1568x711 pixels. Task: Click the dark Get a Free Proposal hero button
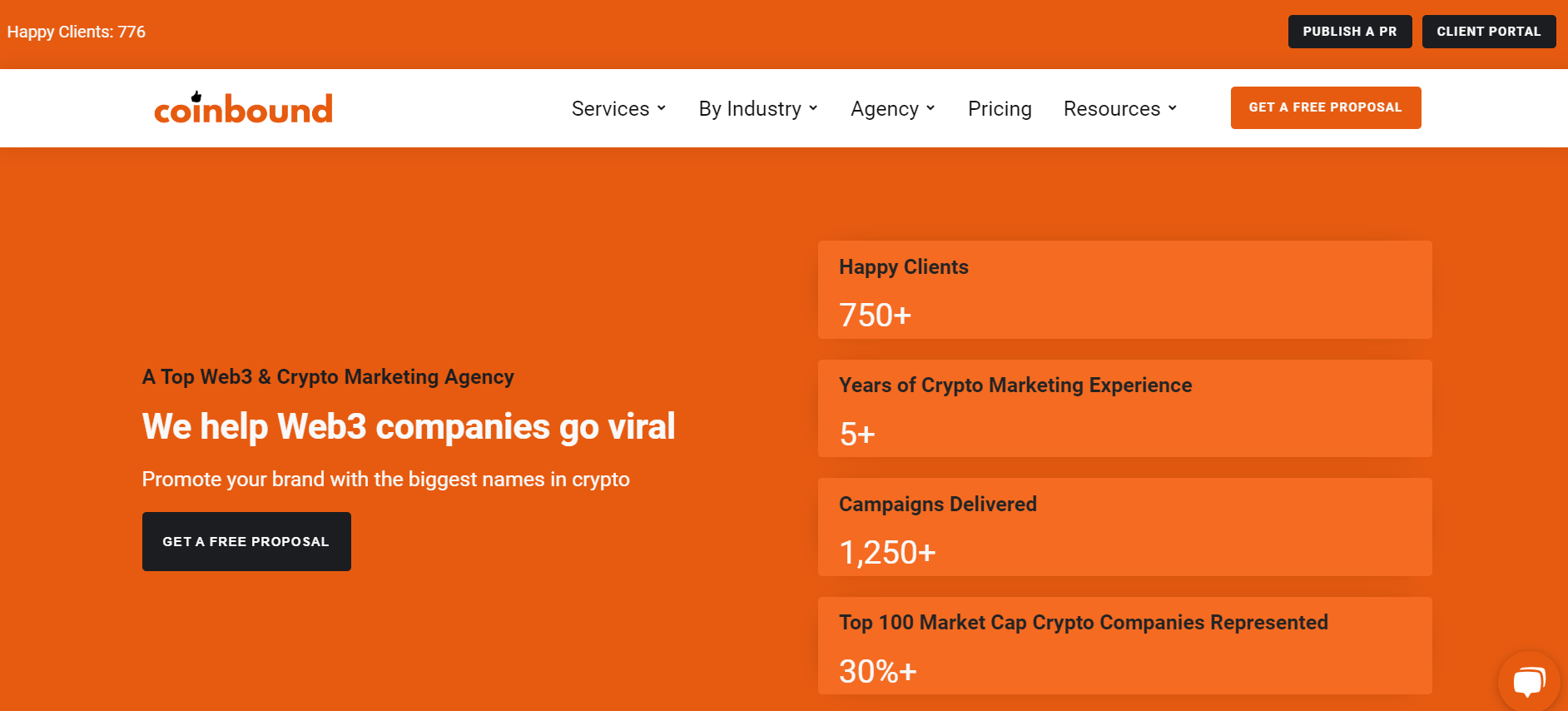pos(246,541)
